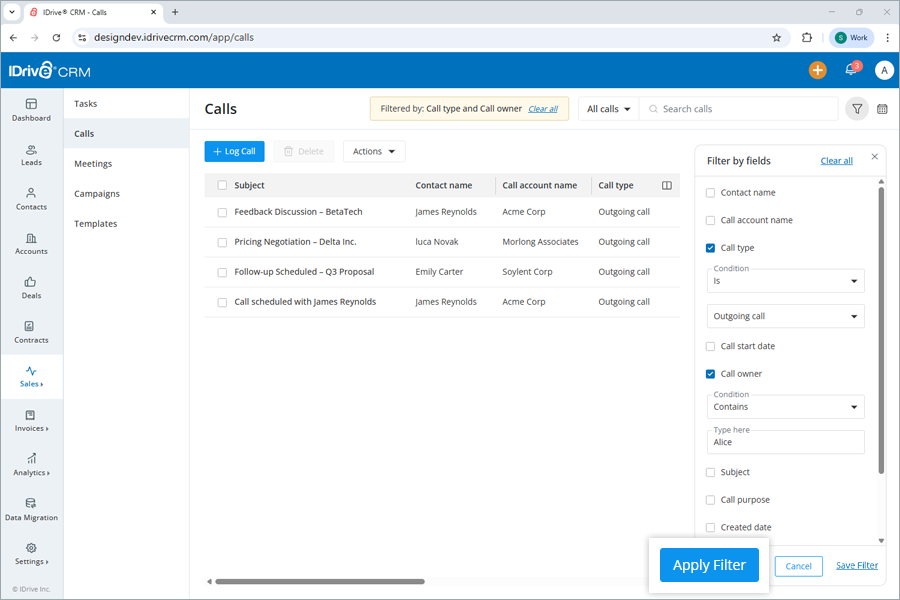Open the filter funnel icon above the list

[x=856, y=108]
